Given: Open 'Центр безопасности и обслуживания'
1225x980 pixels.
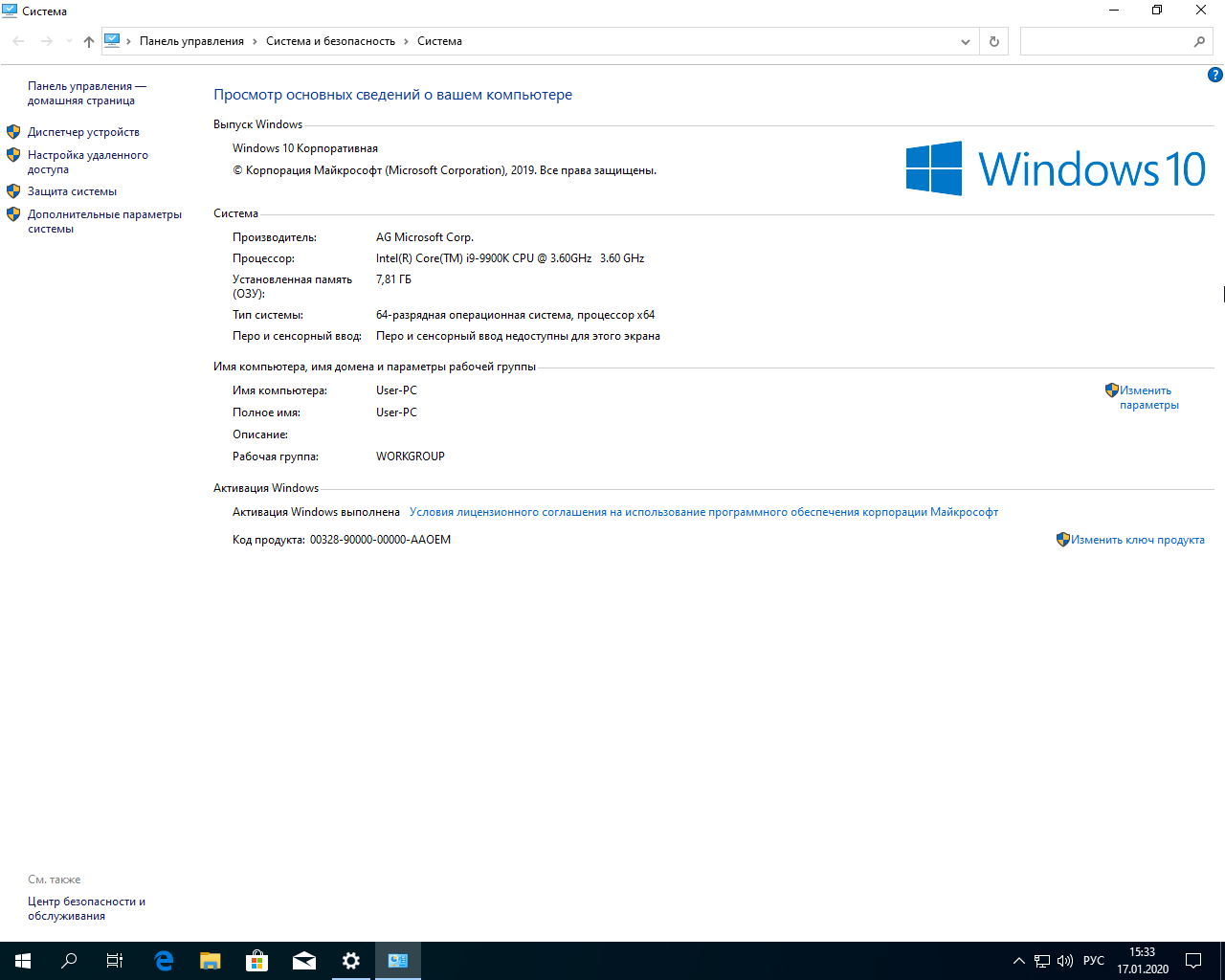Looking at the screenshot, I should point(86,908).
